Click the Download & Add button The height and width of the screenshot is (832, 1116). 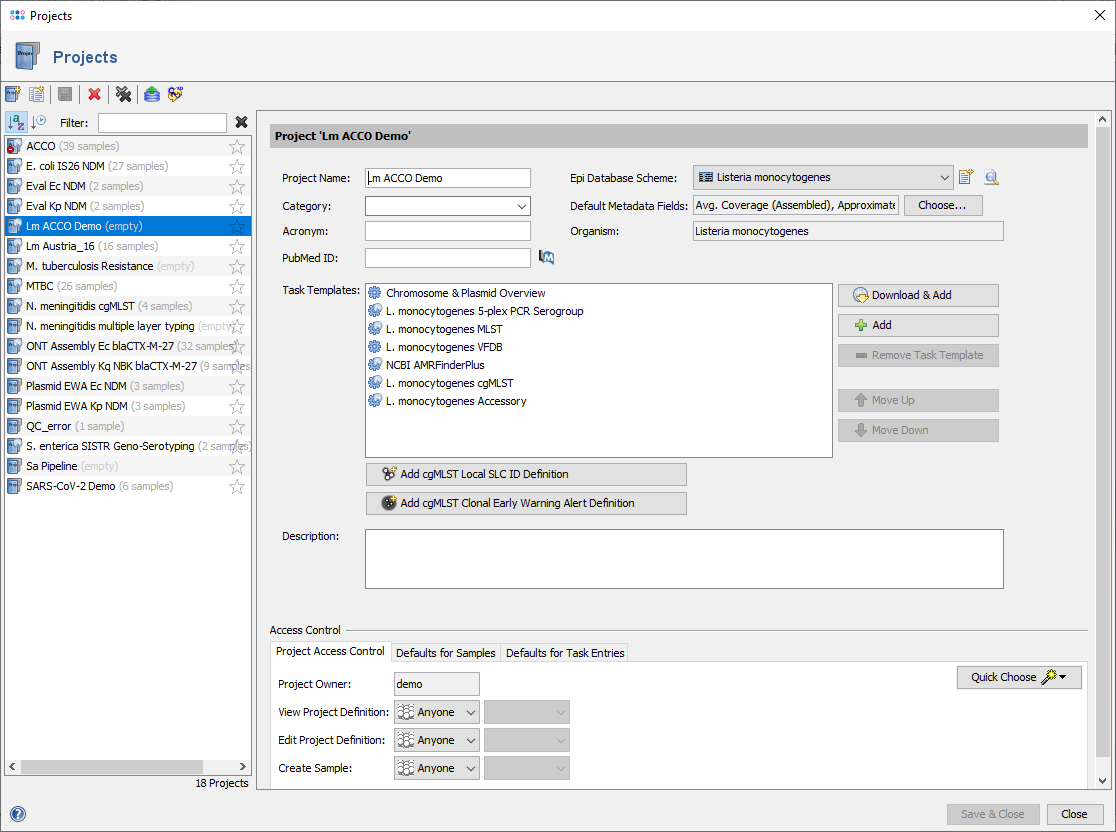click(918, 295)
